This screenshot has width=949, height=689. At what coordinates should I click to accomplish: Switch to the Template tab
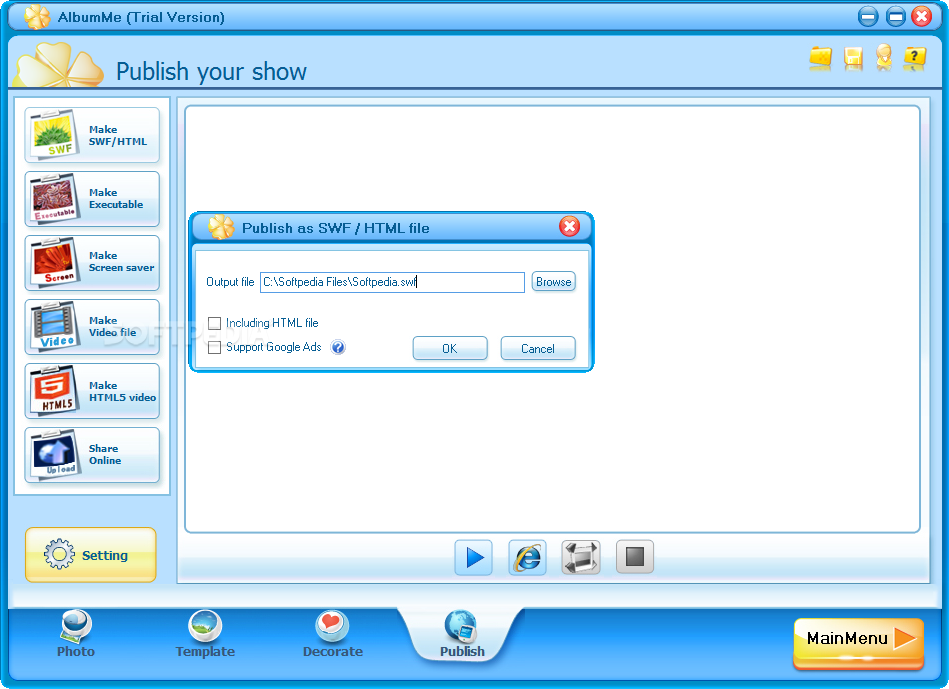point(205,634)
